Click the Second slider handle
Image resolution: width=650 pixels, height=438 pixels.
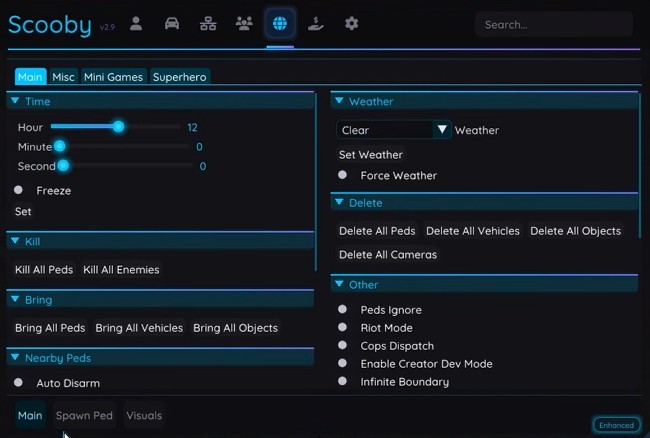coord(63,166)
